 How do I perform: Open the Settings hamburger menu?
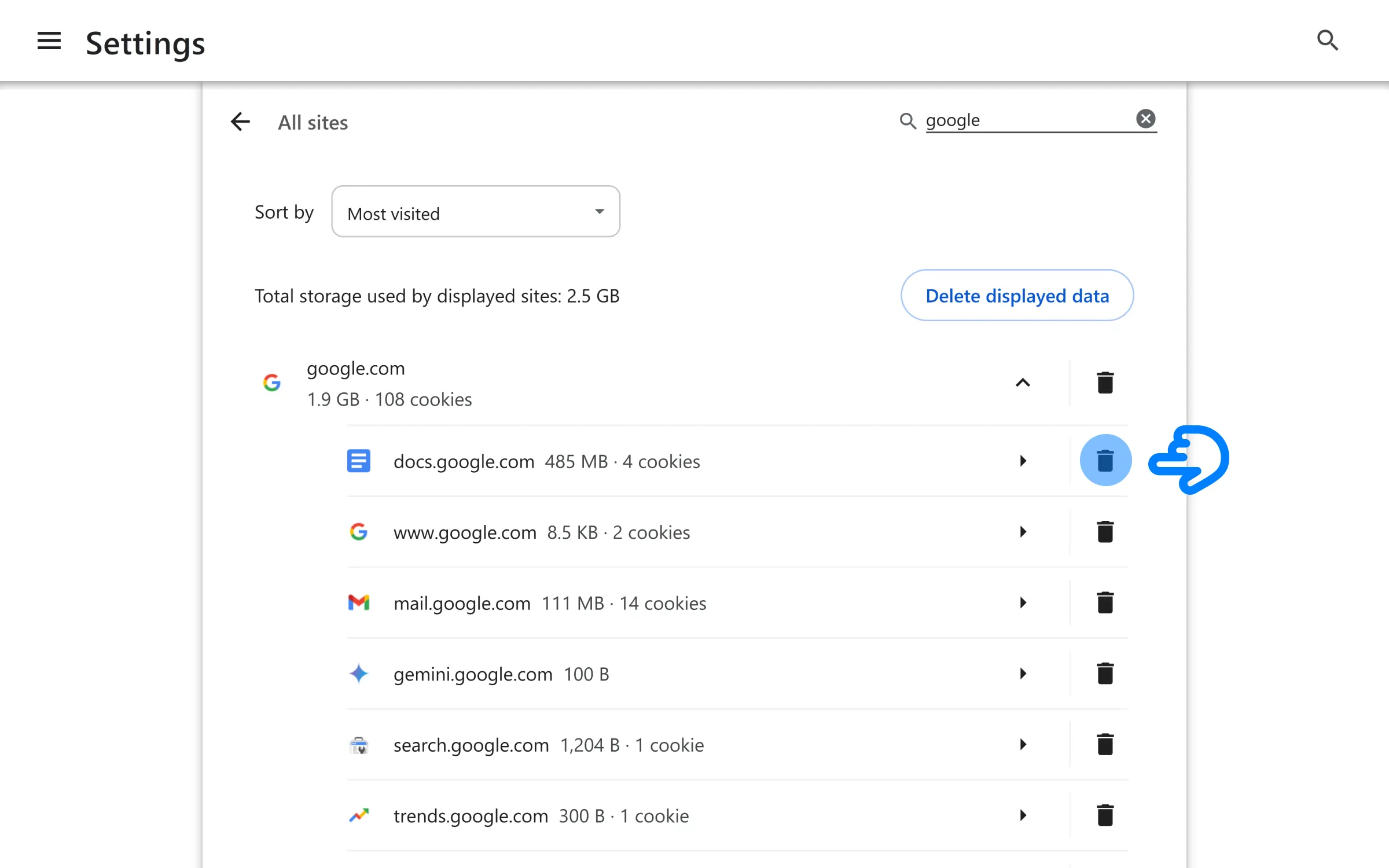point(48,40)
